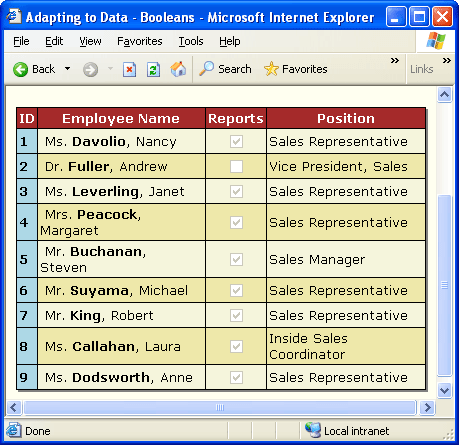Minimize the Internet Explorer window
The height and width of the screenshot is (445, 459).
pos(396,16)
